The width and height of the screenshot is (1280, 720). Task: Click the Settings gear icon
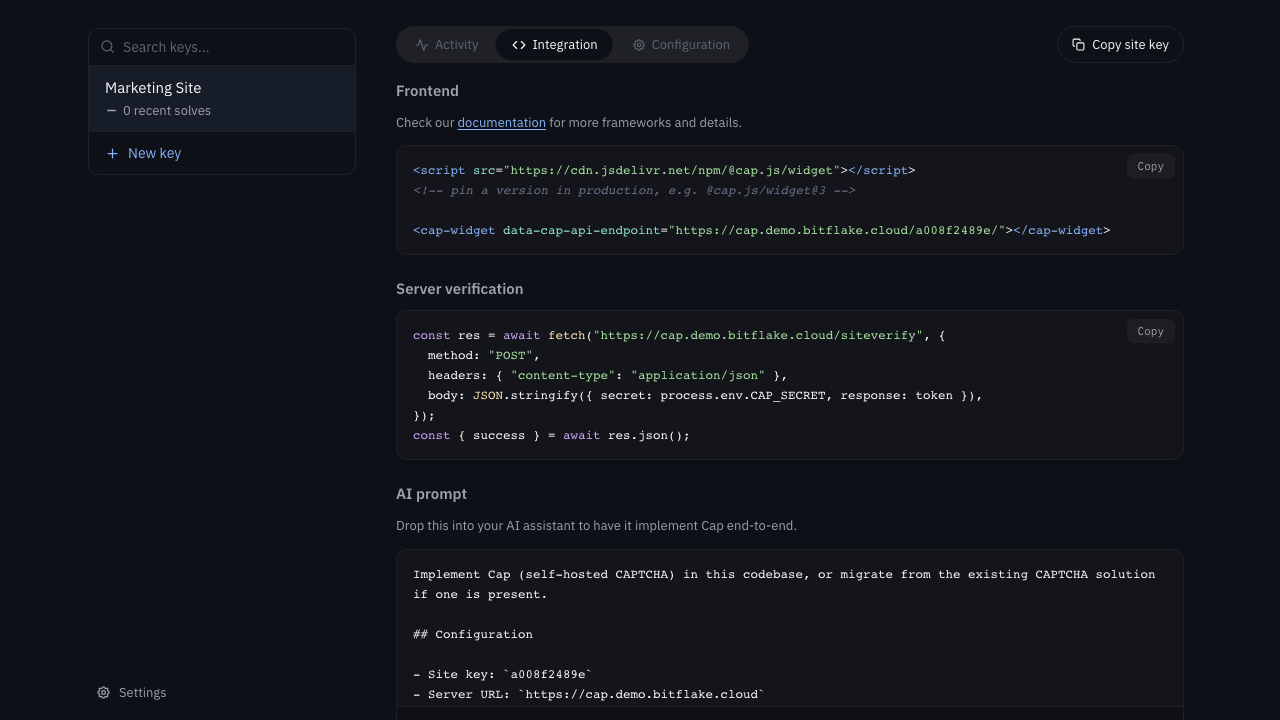click(x=104, y=693)
